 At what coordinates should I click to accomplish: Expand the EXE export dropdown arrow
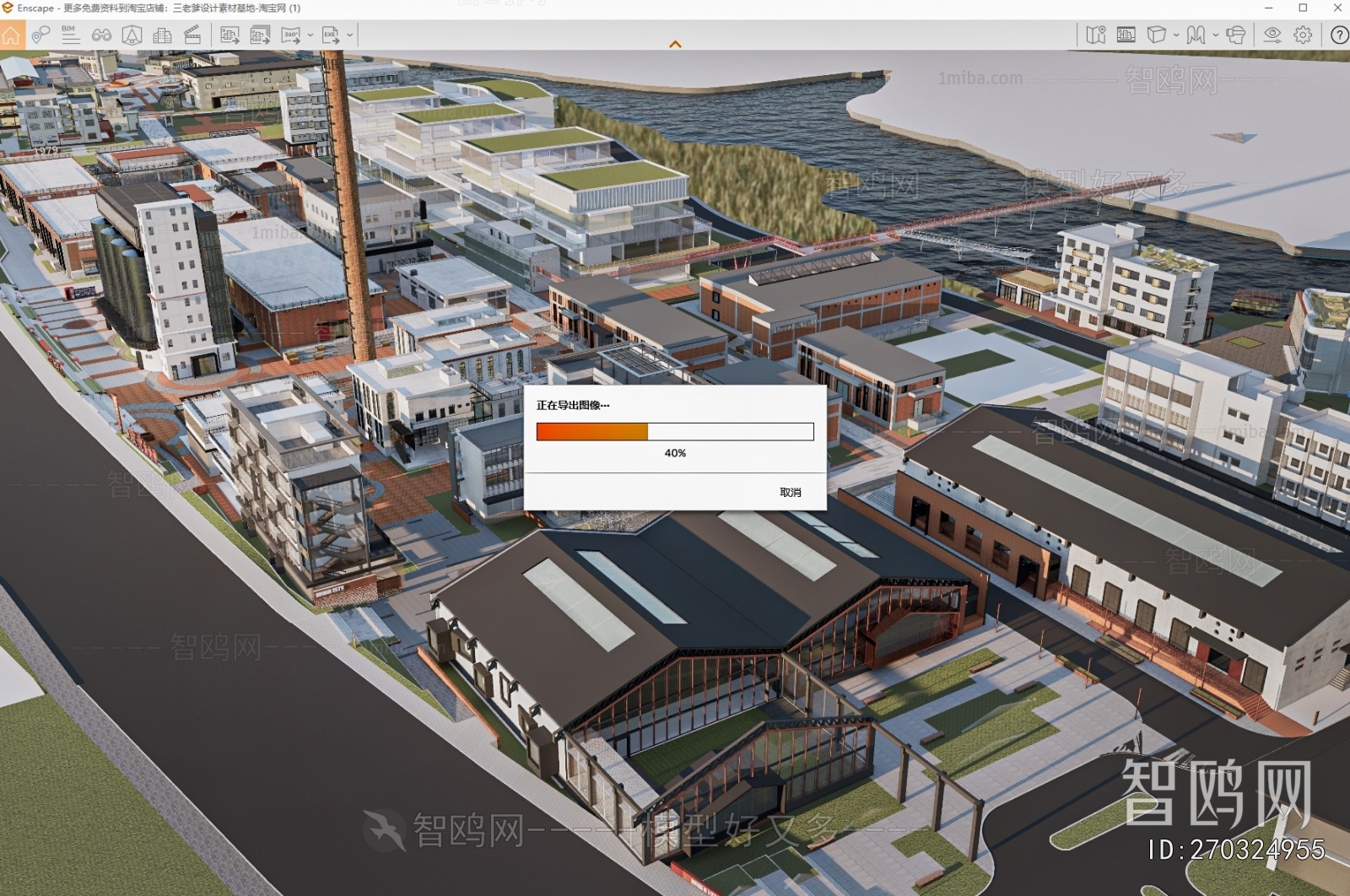coord(350,35)
